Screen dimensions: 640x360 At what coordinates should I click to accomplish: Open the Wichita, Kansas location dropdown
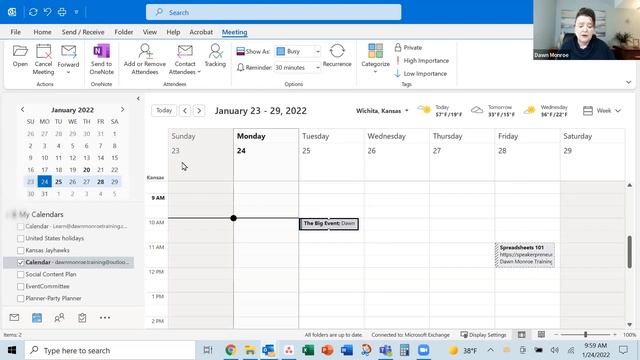pos(382,111)
